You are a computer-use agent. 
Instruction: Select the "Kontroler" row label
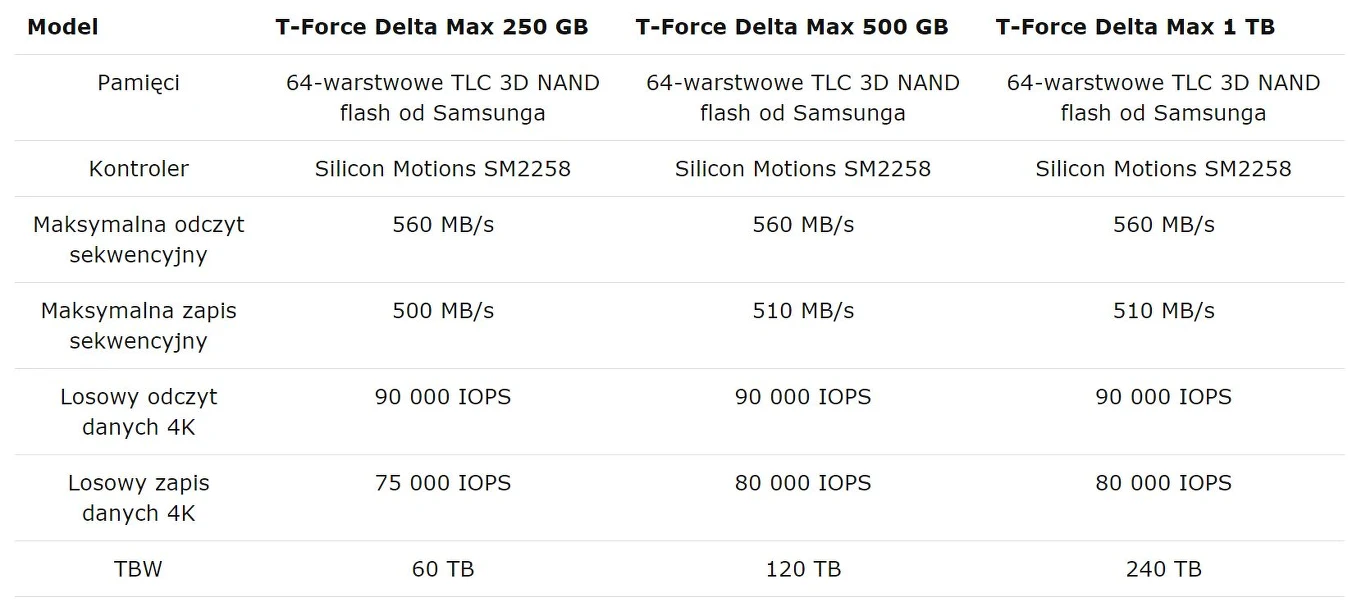coord(139,169)
